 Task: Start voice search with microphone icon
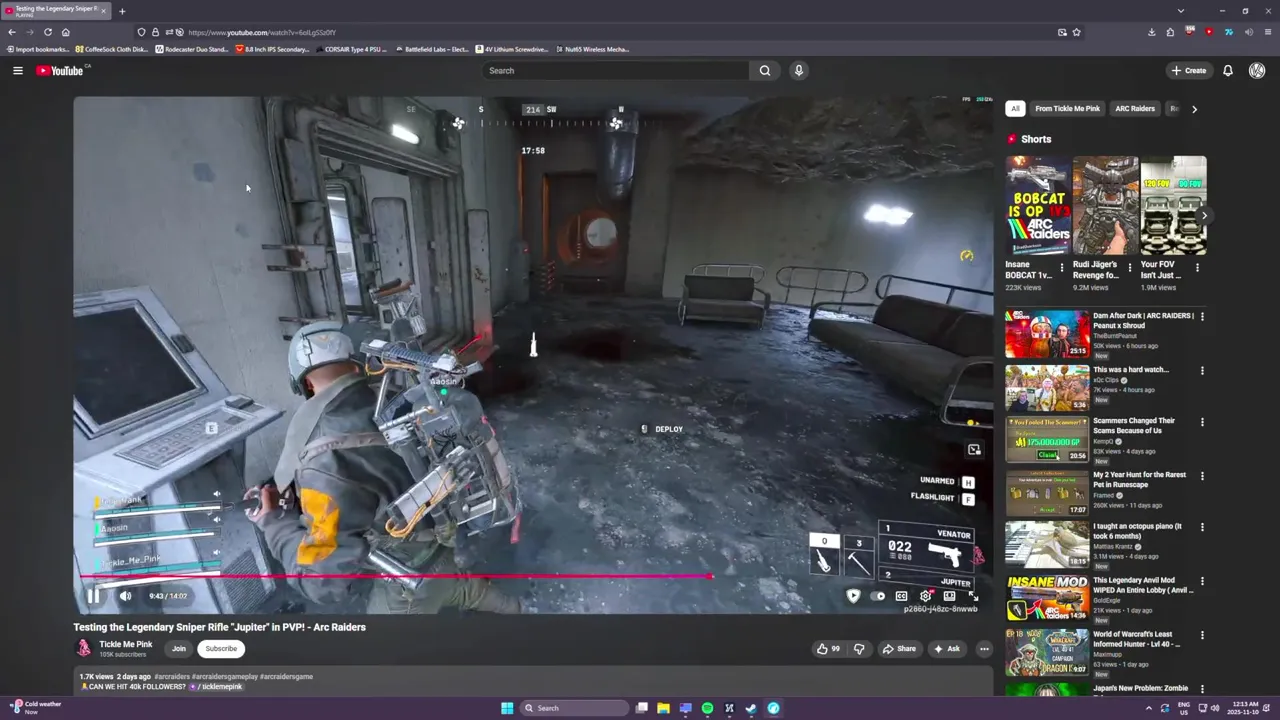tap(798, 70)
